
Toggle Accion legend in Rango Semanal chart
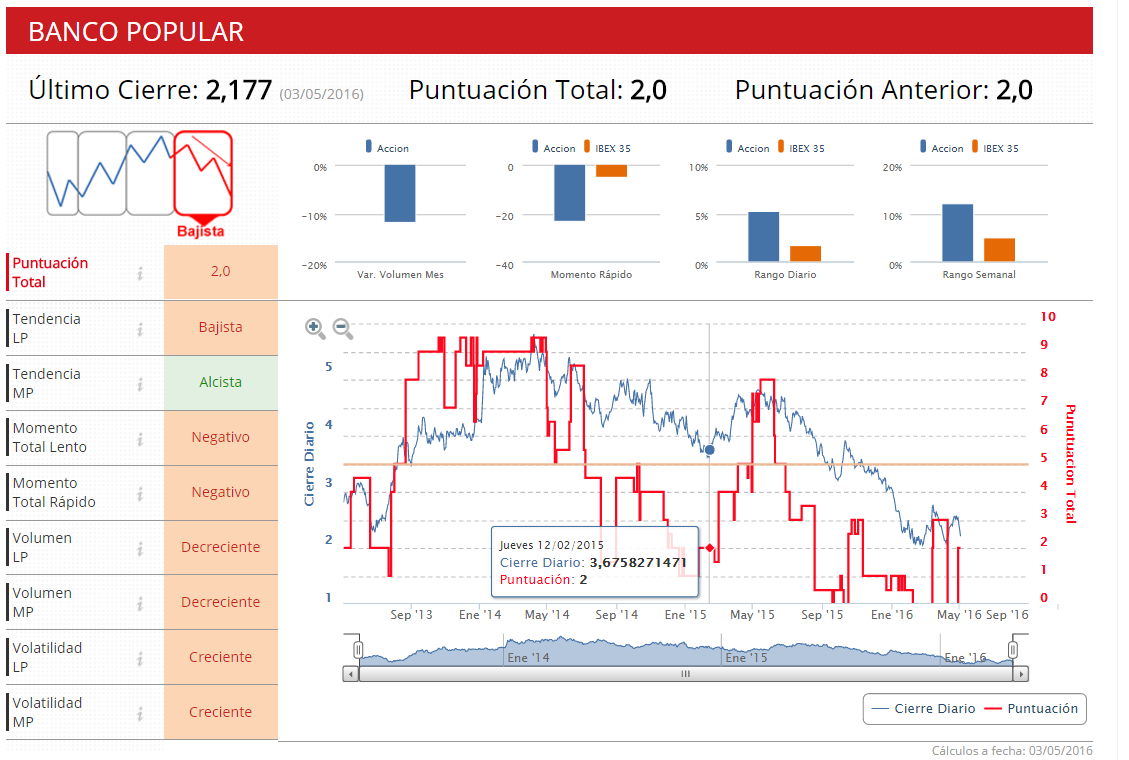coord(941,148)
